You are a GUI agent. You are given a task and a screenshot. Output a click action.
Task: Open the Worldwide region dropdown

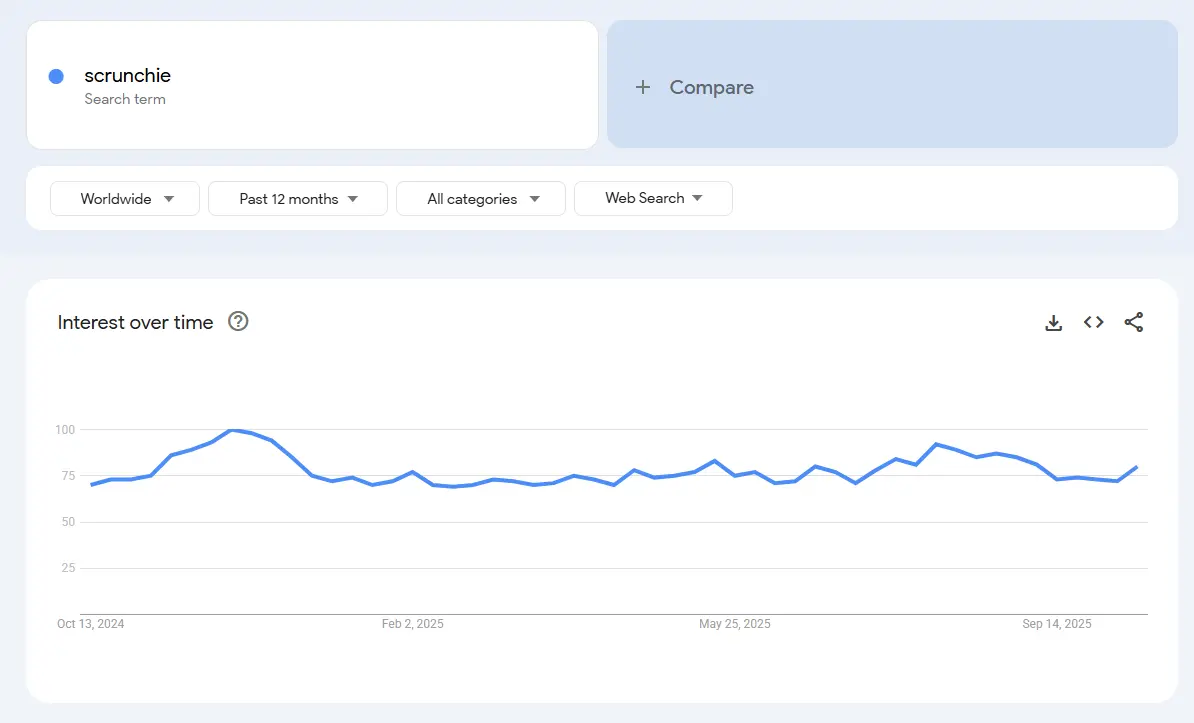(124, 198)
